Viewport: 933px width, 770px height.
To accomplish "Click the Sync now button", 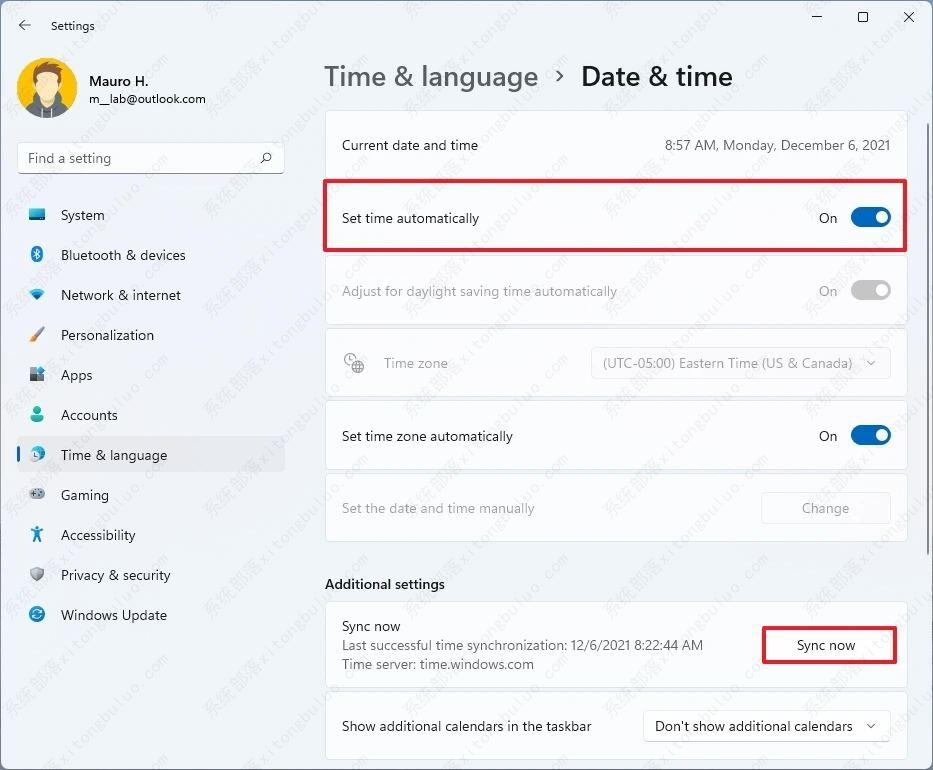I will (x=826, y=645).
